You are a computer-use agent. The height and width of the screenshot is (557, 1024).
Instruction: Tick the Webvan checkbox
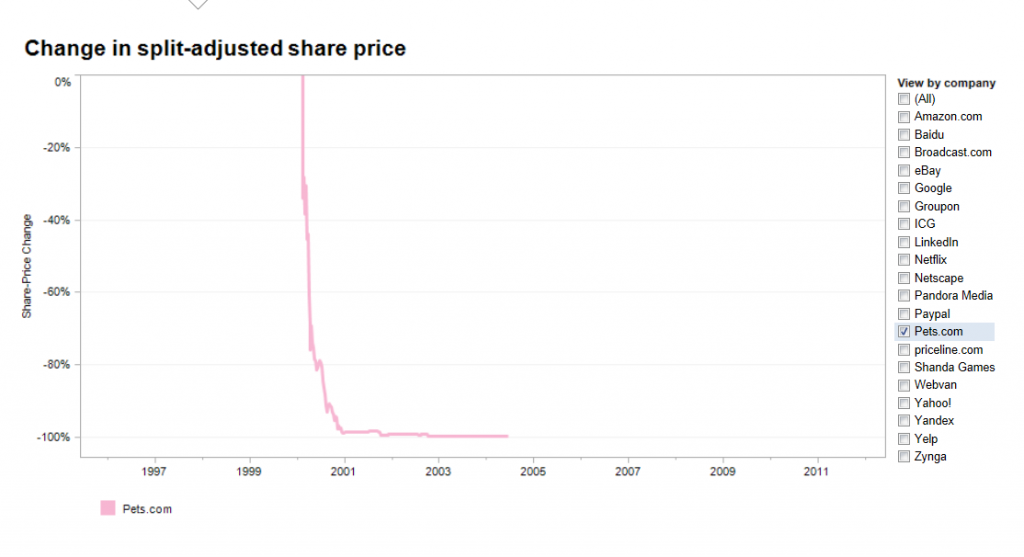click(904, 385)
